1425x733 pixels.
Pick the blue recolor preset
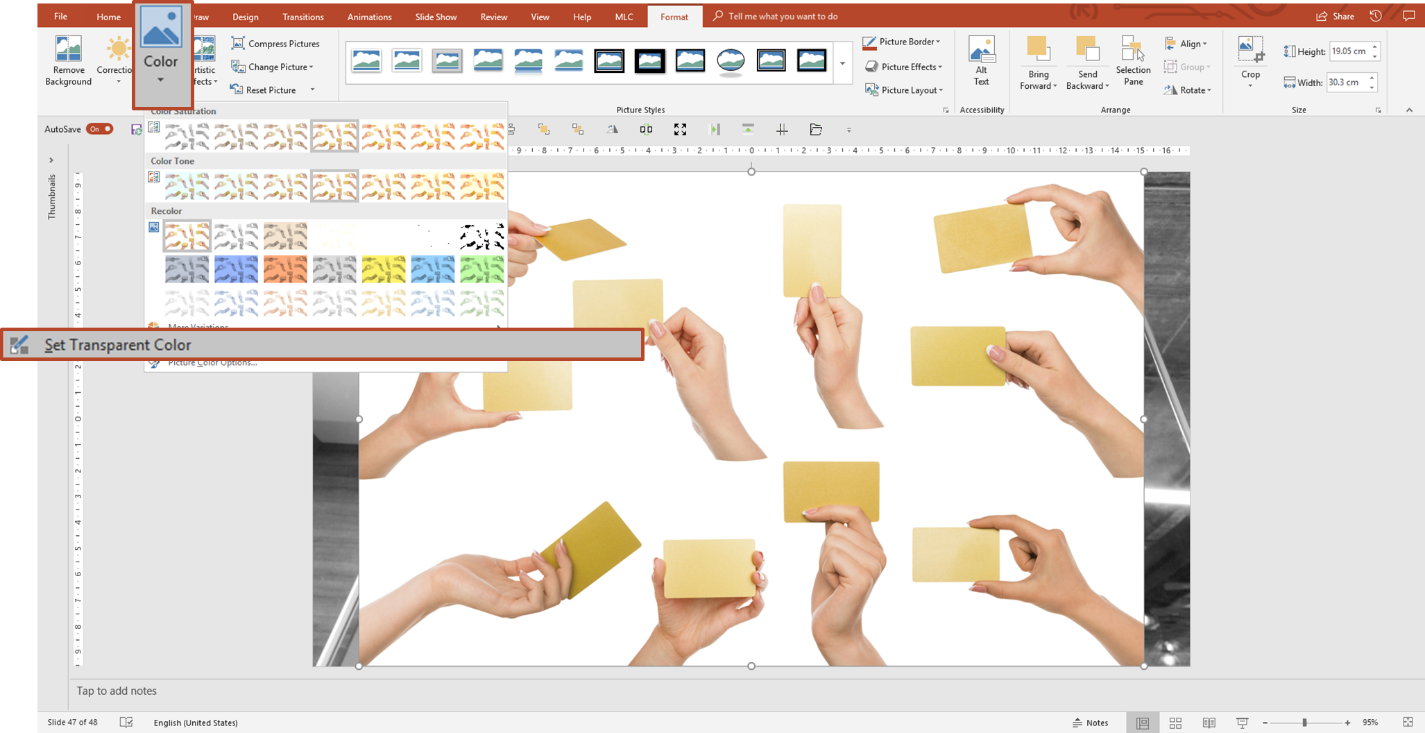point(236,269)
